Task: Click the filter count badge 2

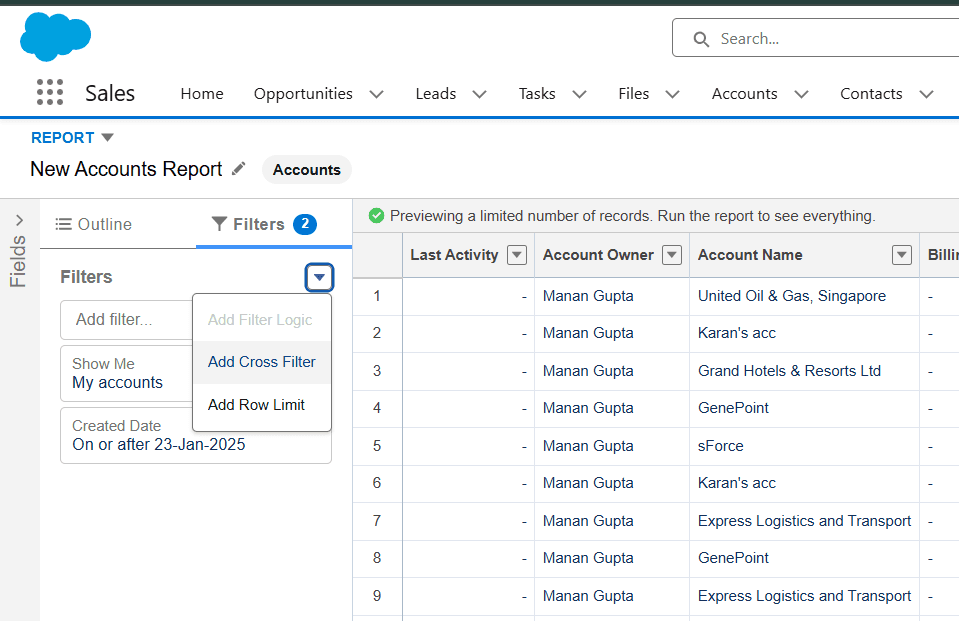Action: click(x=305, y=225)
